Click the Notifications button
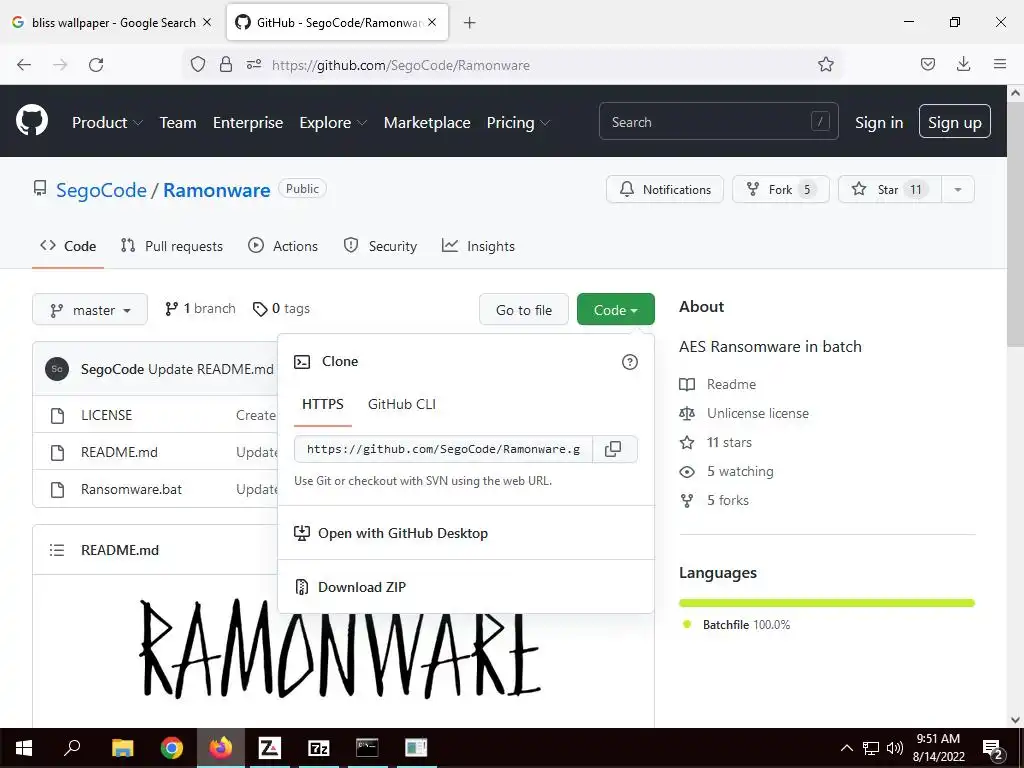 pyautogui.click(x=665, y=189)
